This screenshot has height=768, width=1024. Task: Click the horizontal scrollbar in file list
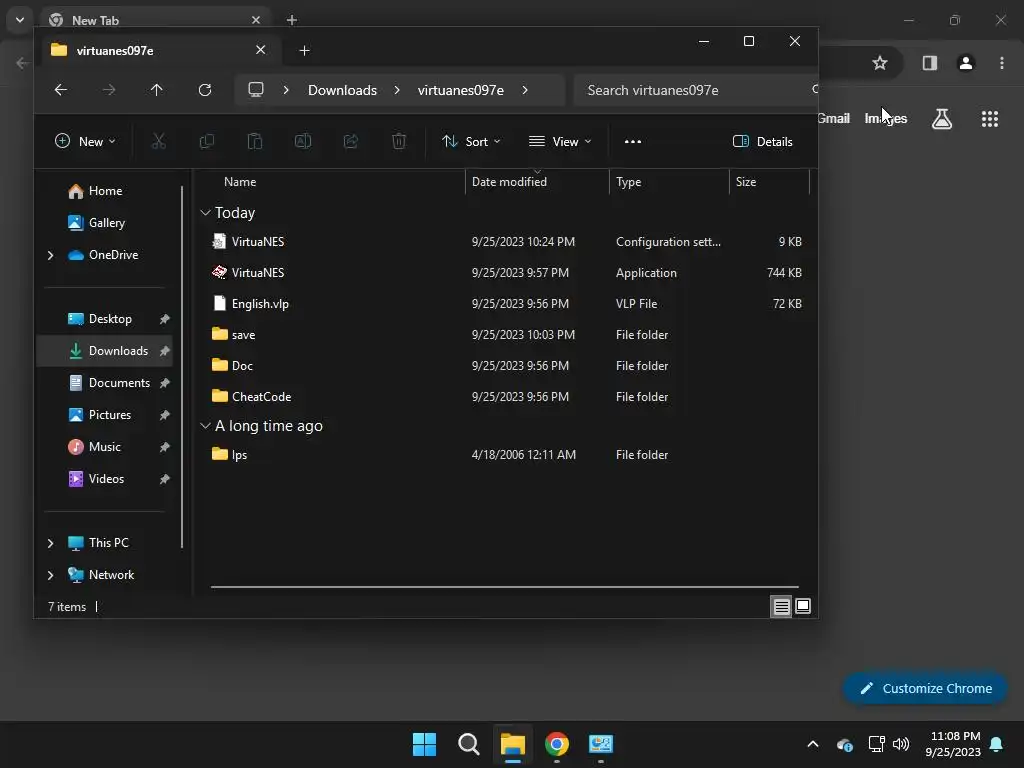point(505,586)
